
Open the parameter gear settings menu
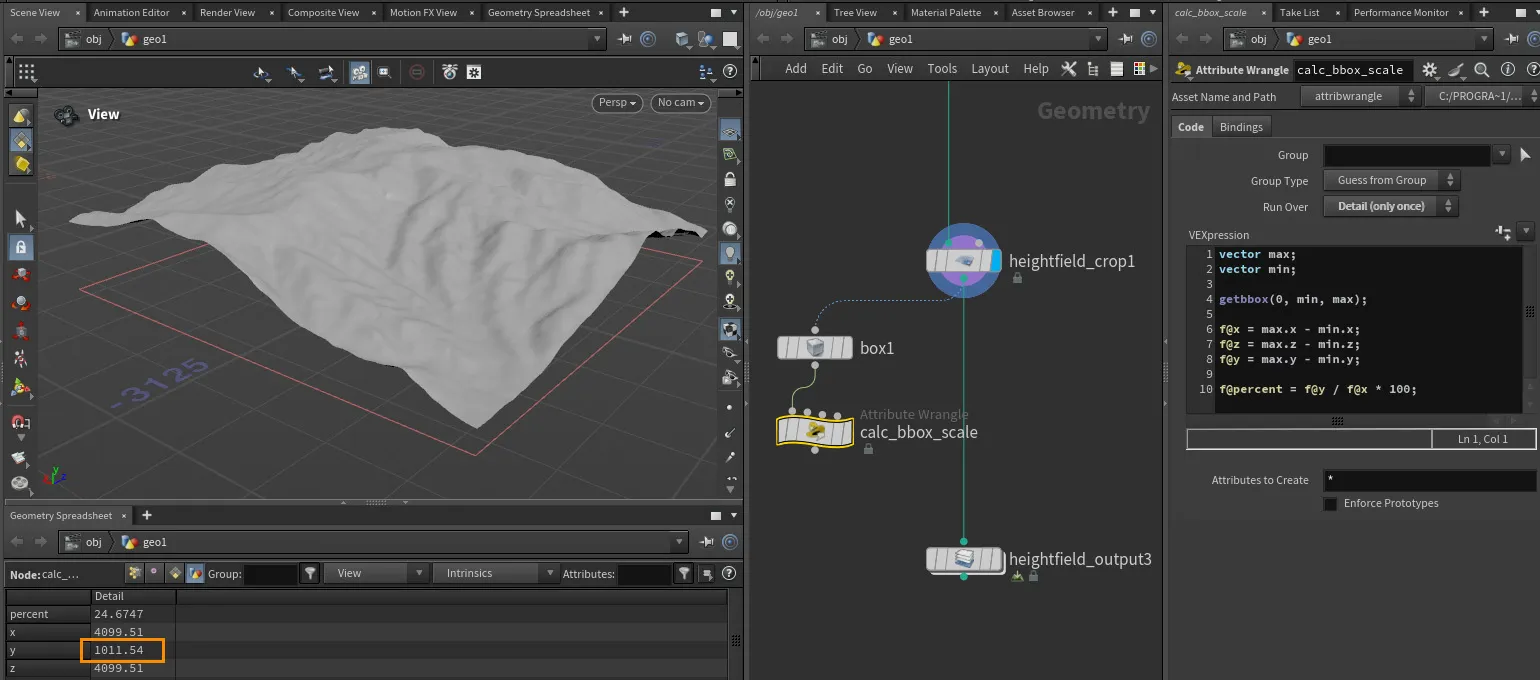1430,70
